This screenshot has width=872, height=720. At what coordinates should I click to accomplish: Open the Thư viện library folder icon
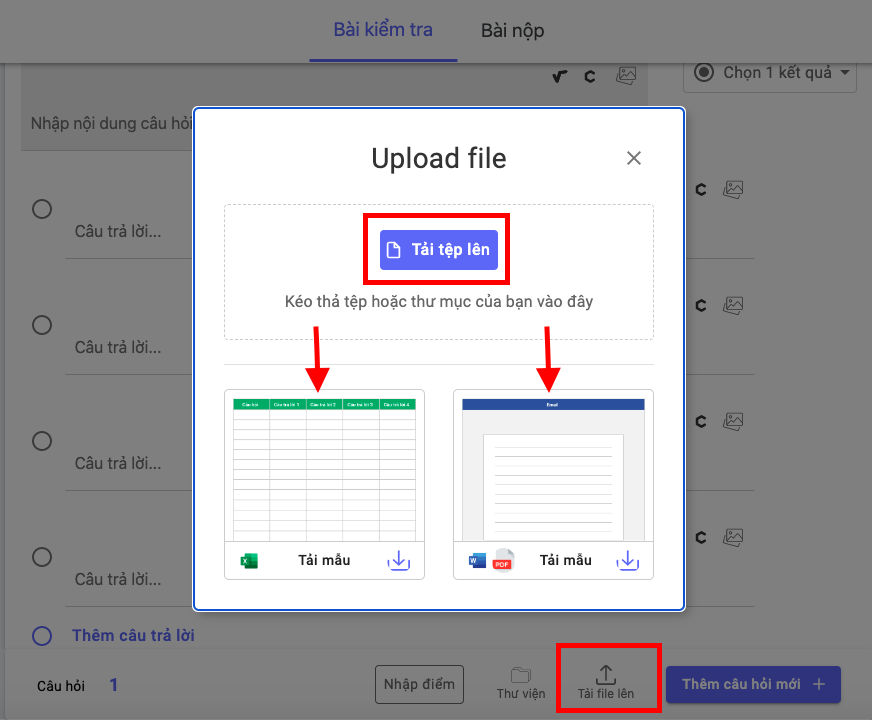520,675
